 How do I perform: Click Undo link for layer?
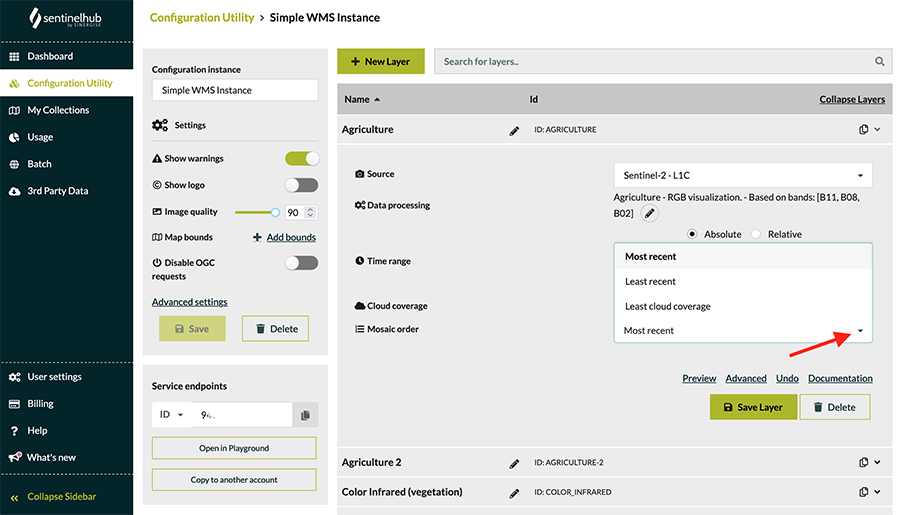tap(787, 378)
